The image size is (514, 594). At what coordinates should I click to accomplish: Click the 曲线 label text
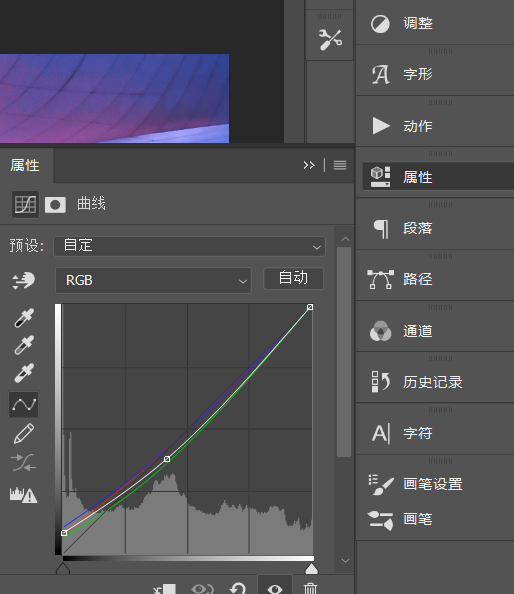(91, 204)
